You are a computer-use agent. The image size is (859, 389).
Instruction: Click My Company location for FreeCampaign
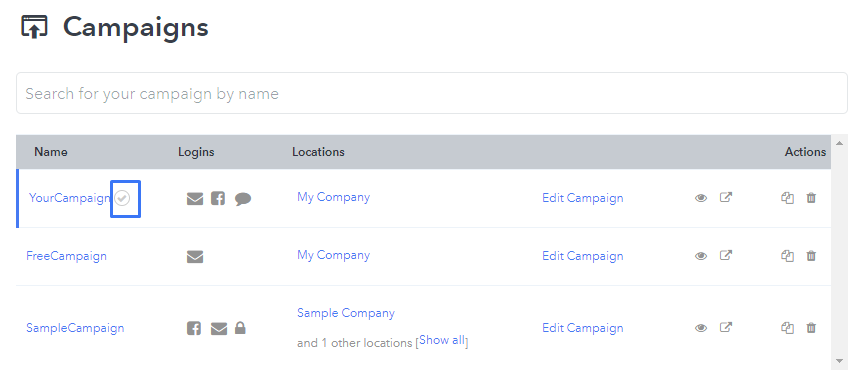334,255
